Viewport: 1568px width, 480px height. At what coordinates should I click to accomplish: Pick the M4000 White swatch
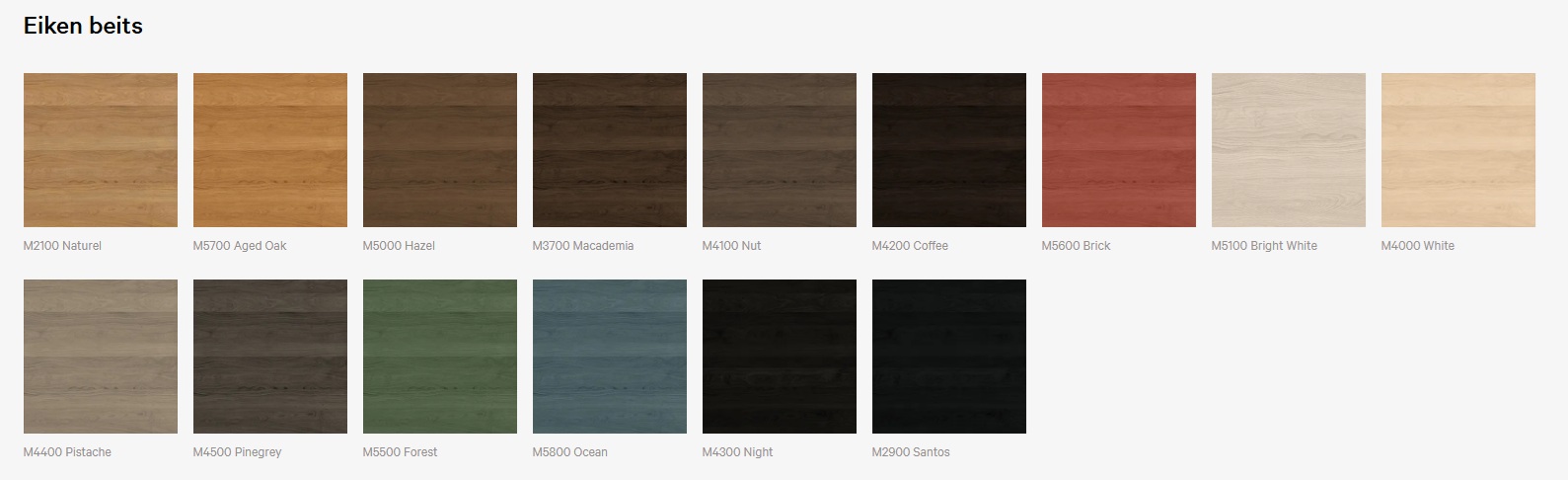pyautogui.click(x=1458, y=150)
